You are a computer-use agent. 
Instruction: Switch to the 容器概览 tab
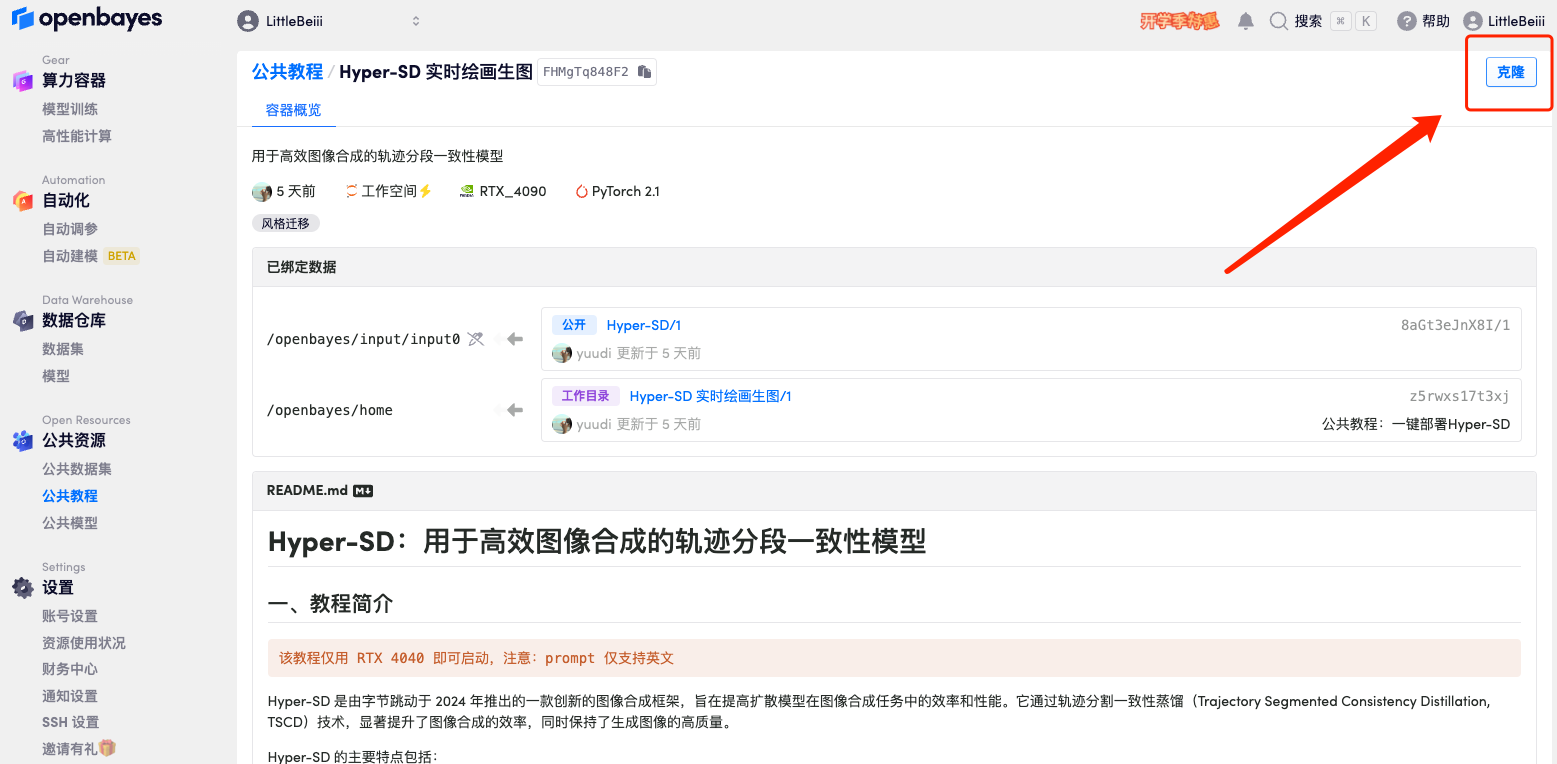[x=293, y=110]
